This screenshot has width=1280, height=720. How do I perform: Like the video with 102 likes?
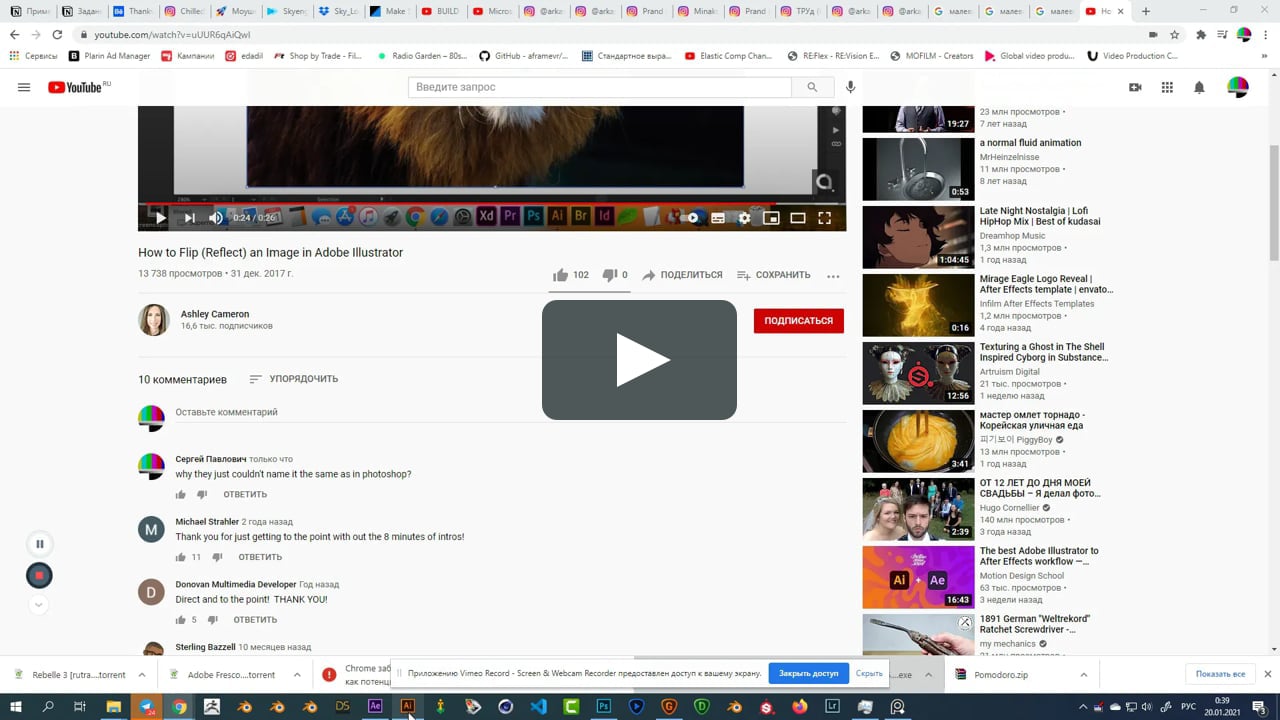coord(571,275)
